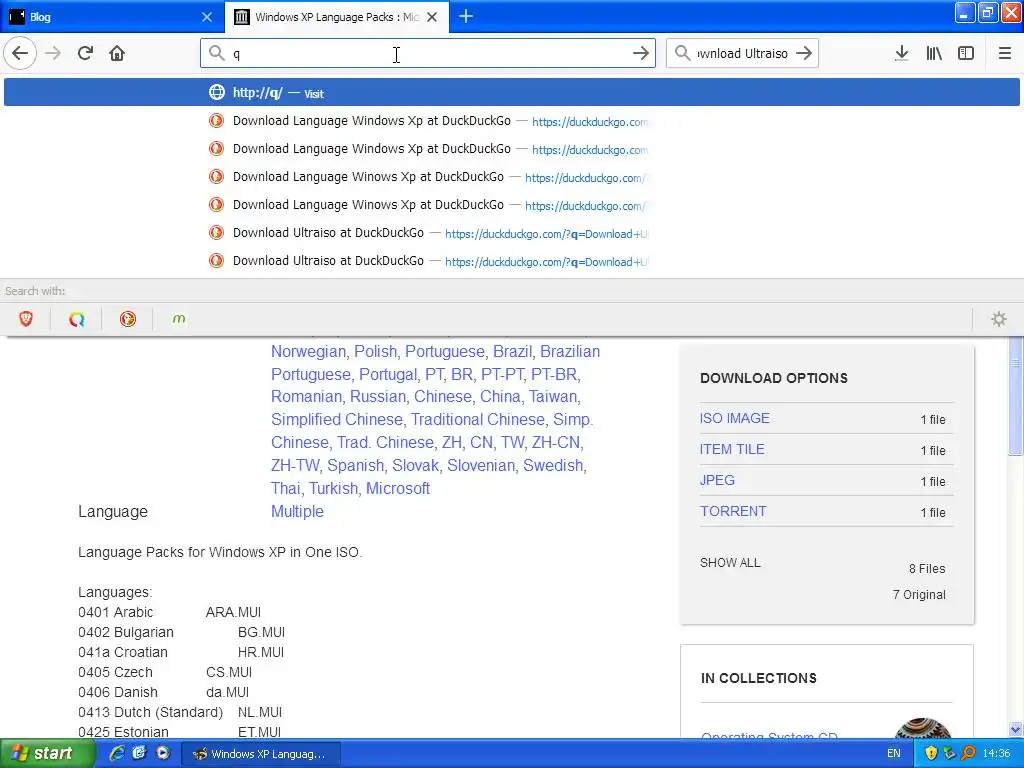Open the security shield tray icon

click(x=931, y=754)
